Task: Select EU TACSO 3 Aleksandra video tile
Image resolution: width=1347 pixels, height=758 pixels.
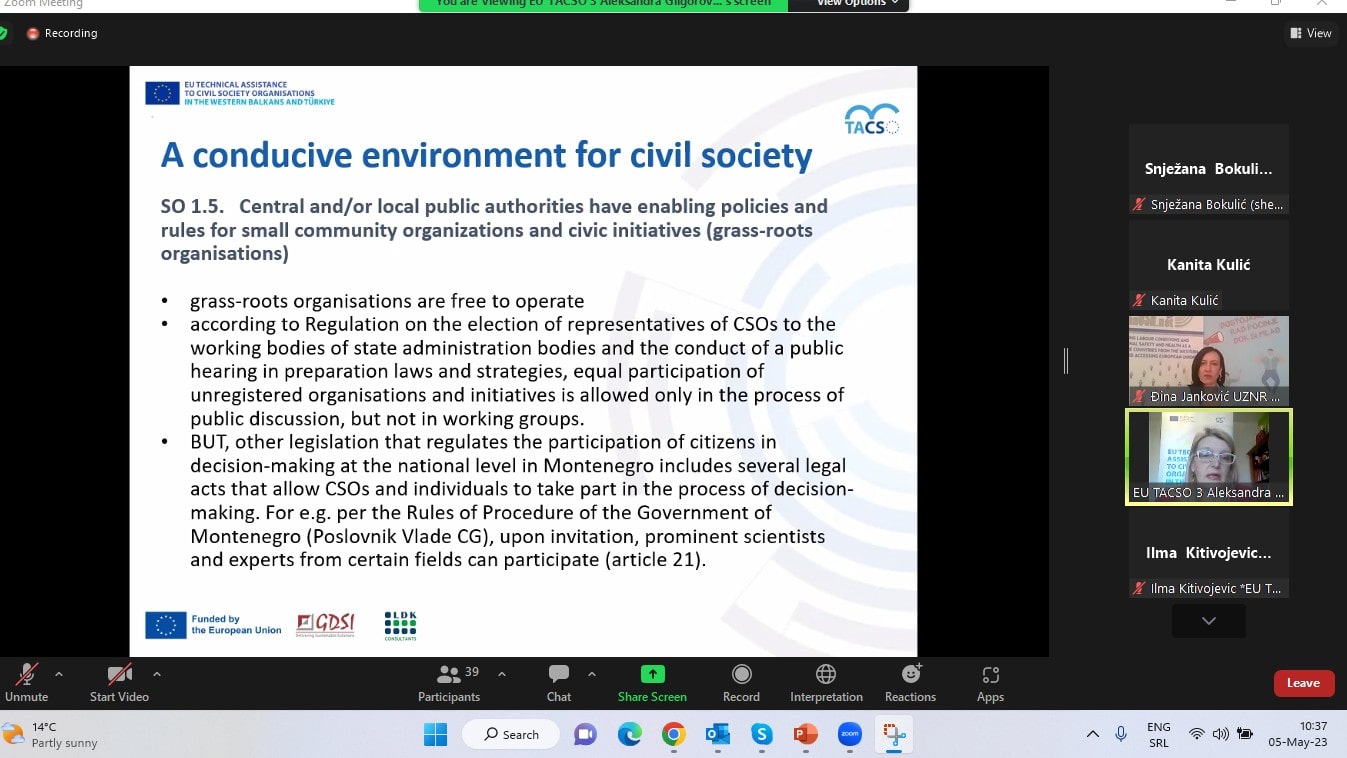Action: [1209, 457]
